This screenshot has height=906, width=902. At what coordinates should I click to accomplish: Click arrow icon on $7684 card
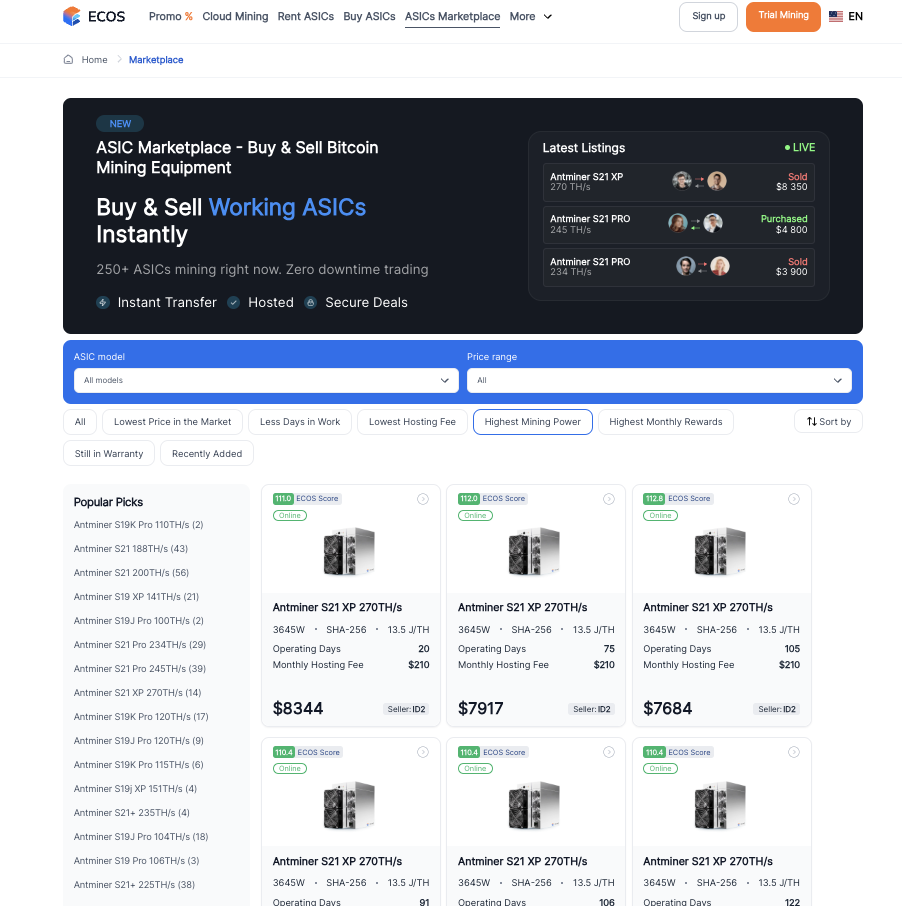(x=794, y=499)
